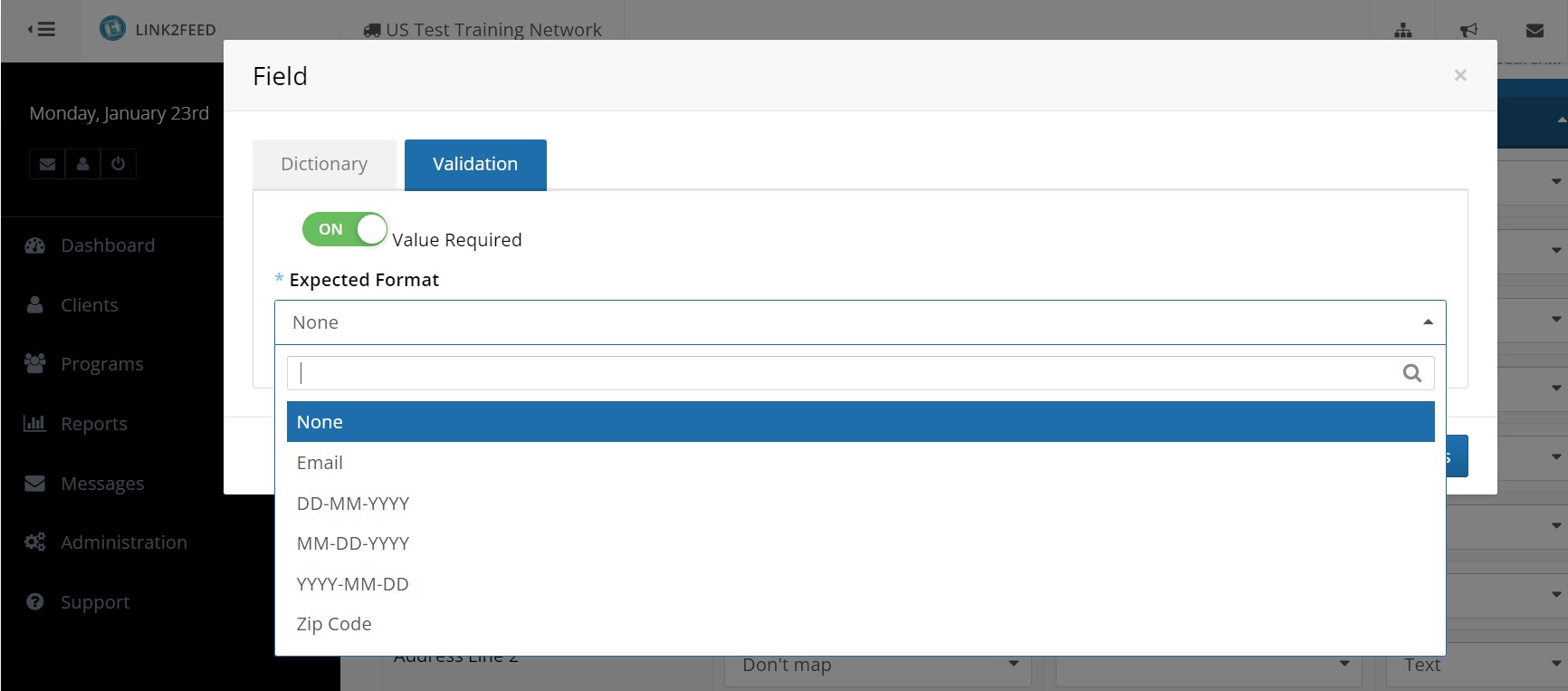Select the Validation tab

pyautogui.click(x=475, y=164)
